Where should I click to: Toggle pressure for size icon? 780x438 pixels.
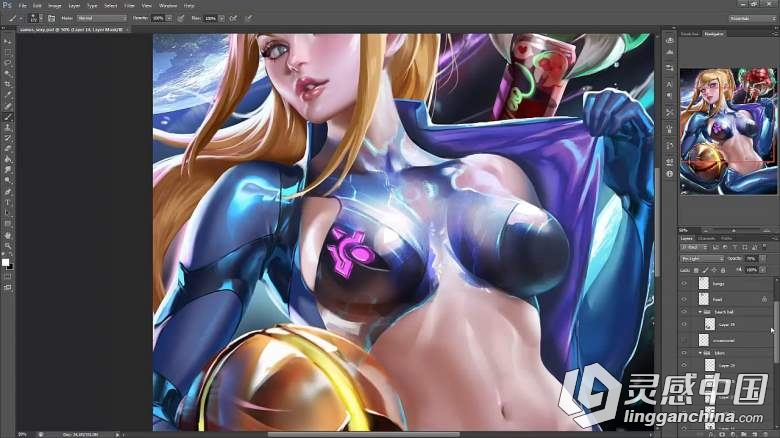[249, 18]
